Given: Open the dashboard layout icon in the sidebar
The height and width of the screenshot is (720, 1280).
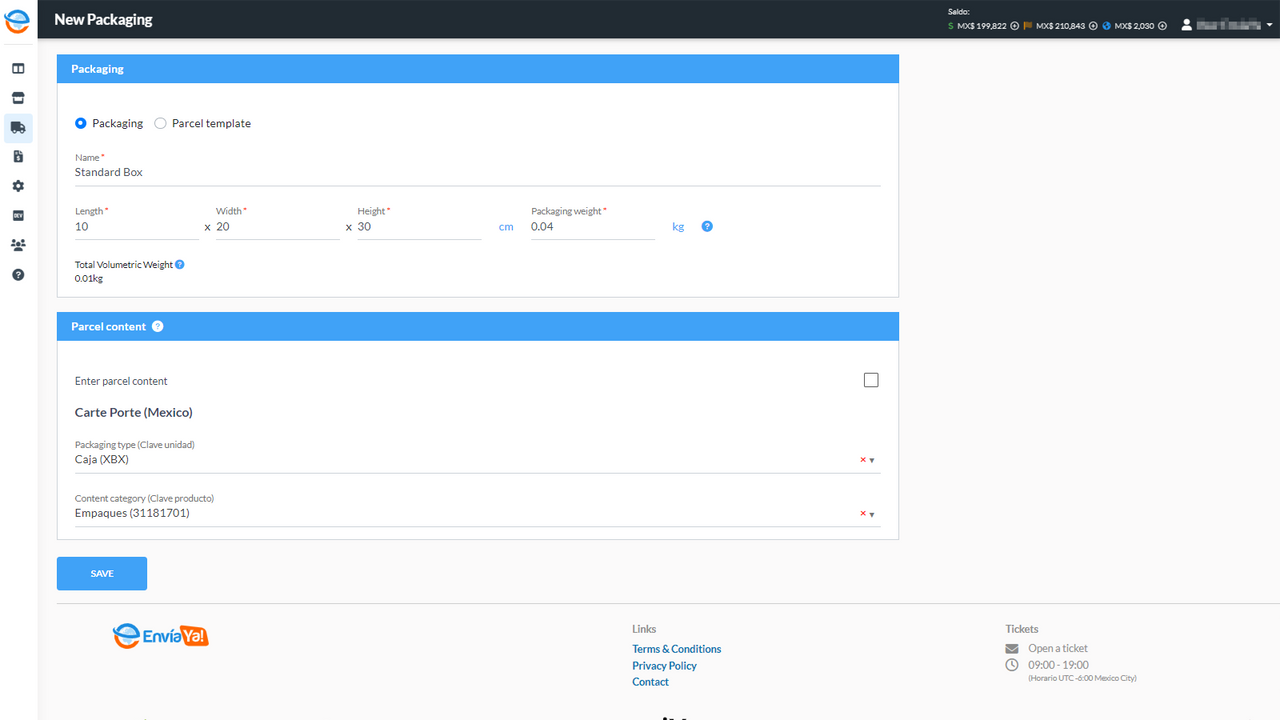Looking at the screenshot, I should pyautogui.click(x=18, y=69).
